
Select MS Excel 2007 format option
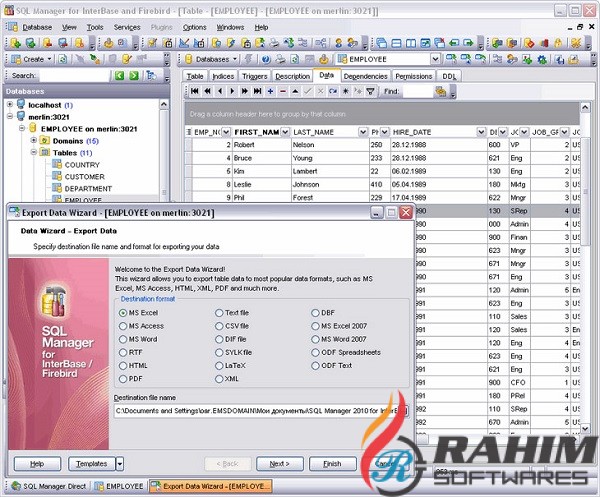point(339,326)
